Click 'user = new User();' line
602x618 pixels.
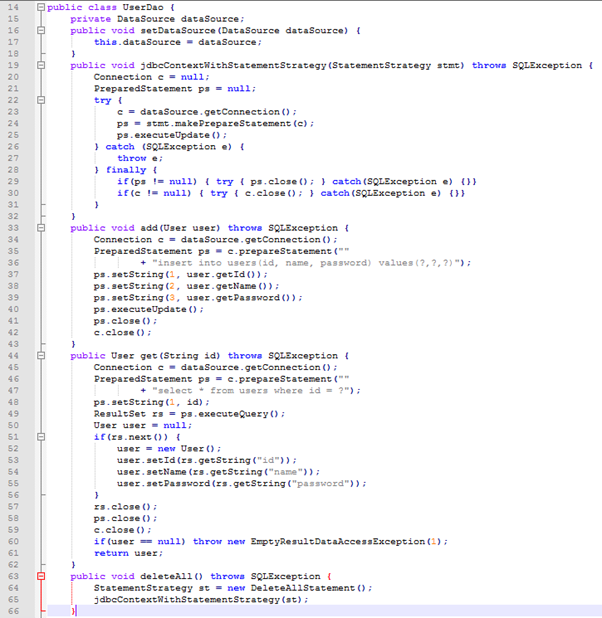tap(169, 449)
